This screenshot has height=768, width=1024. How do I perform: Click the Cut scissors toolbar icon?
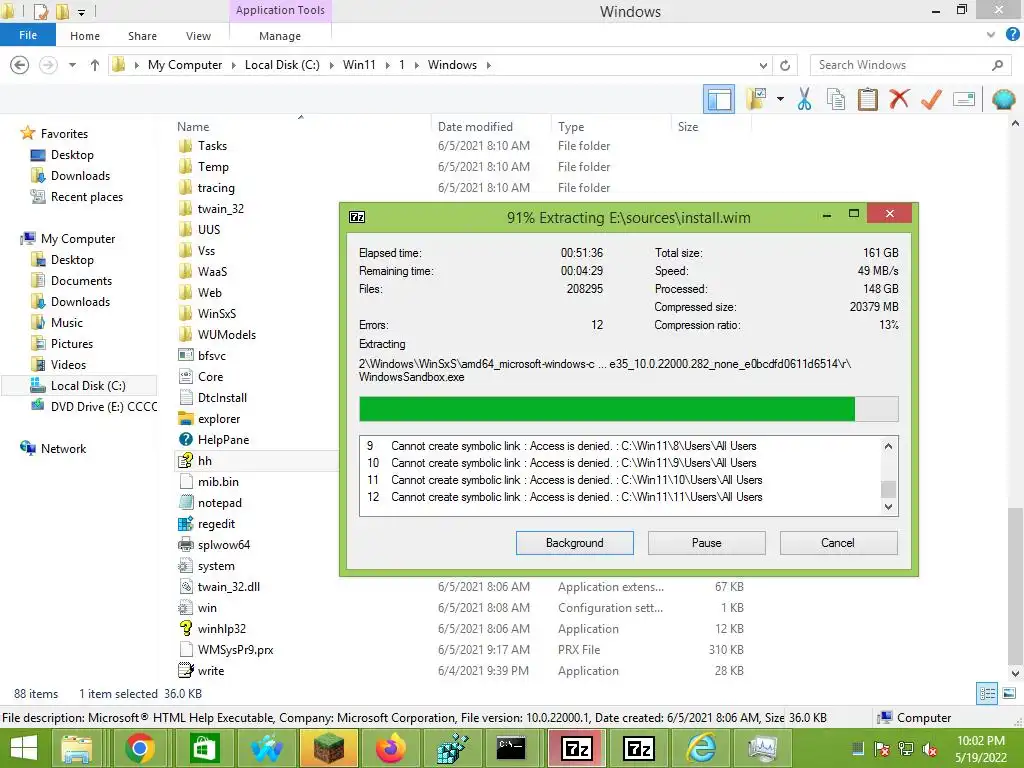click(x=804, y=99)
